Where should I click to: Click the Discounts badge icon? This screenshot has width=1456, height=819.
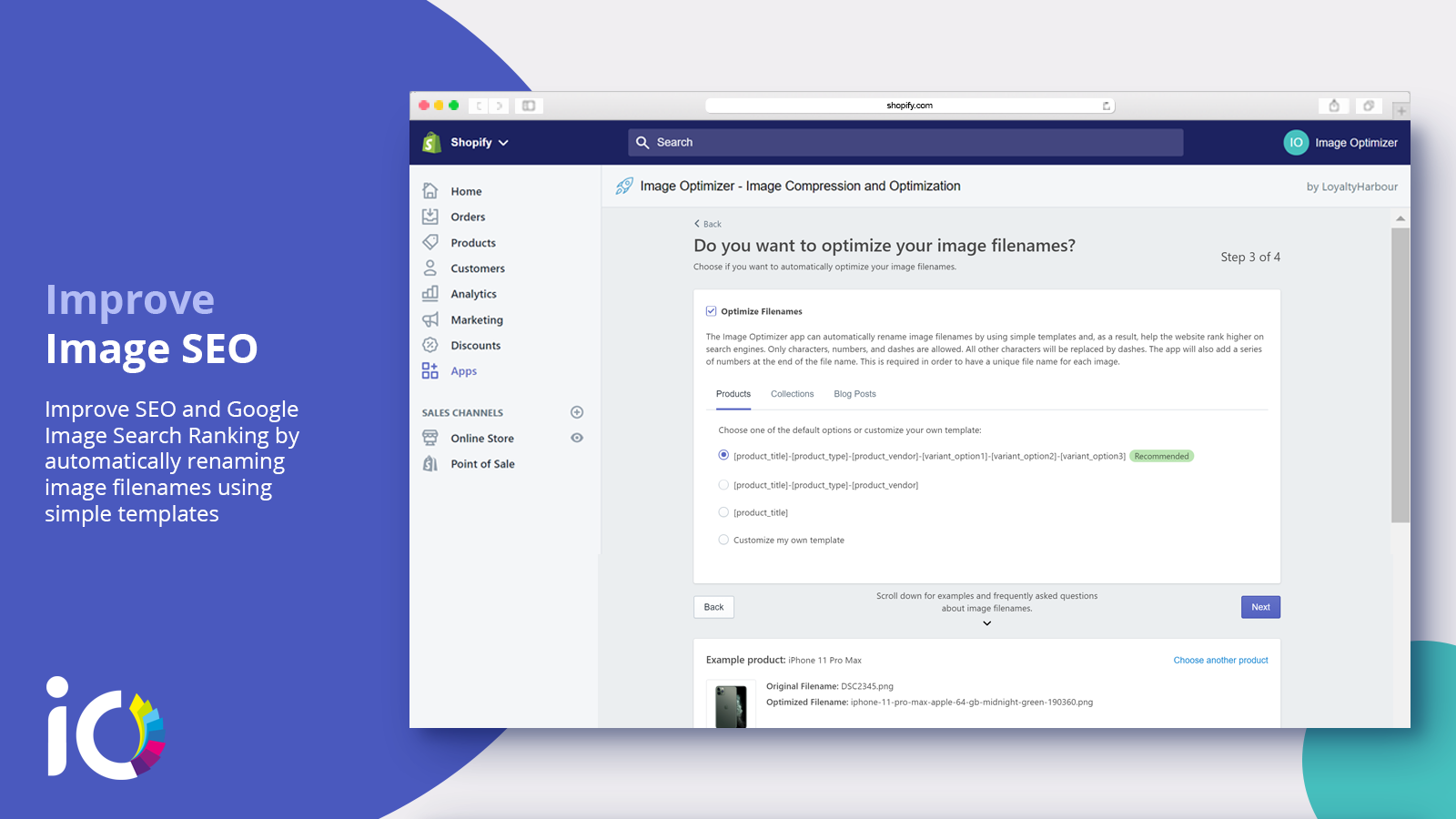pyautogui.click(x=430, y=345)
